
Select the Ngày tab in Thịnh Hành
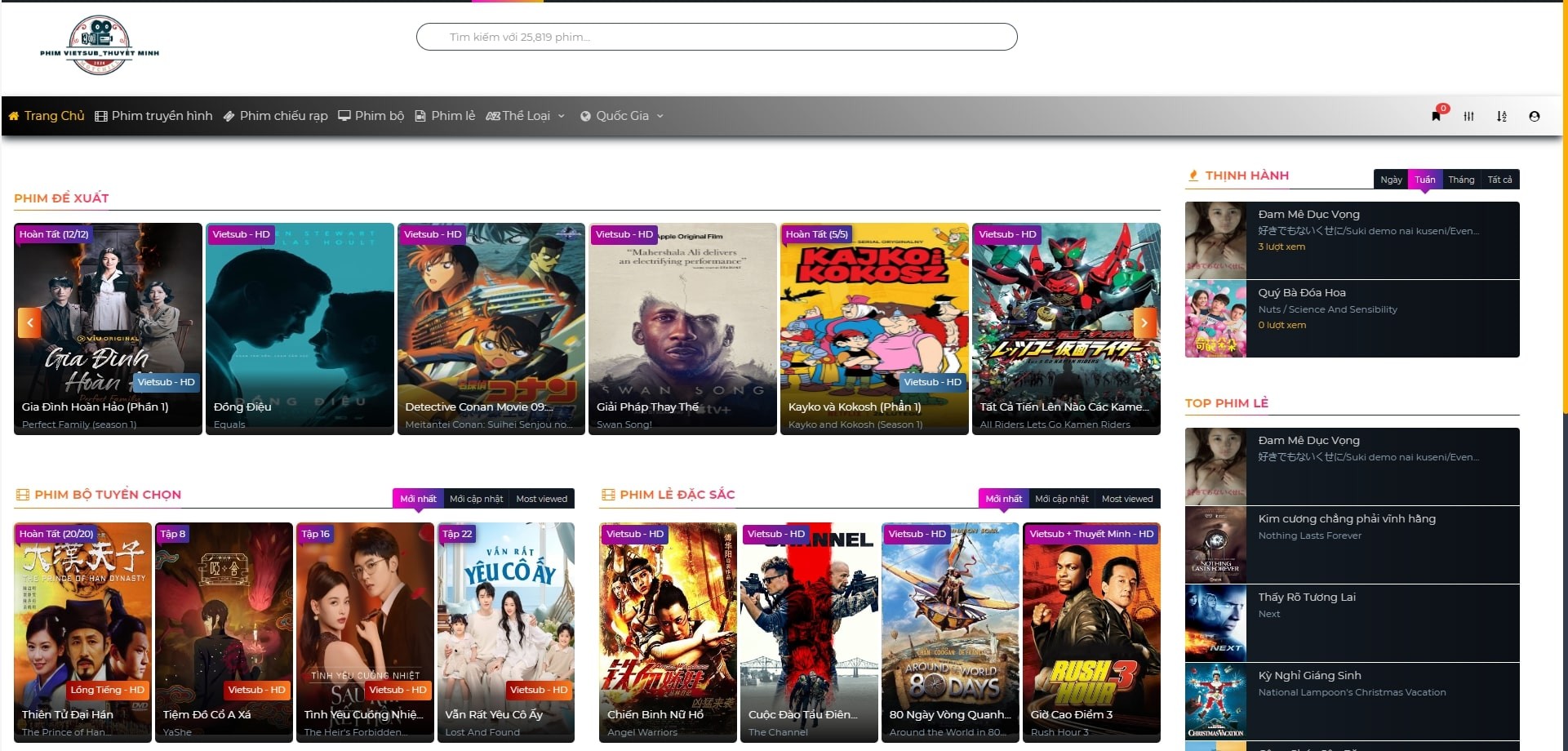[x=1391, y=180]
